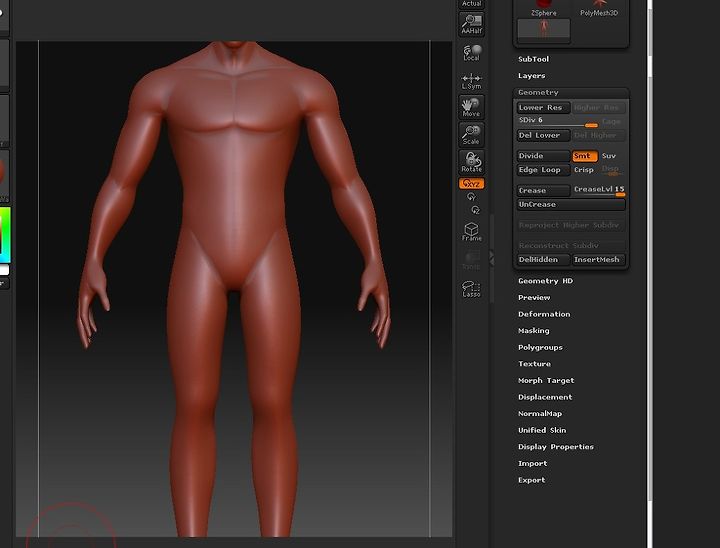Toggle the AAHalf view icon
720x548 pixels.
(x=471, y=24)
